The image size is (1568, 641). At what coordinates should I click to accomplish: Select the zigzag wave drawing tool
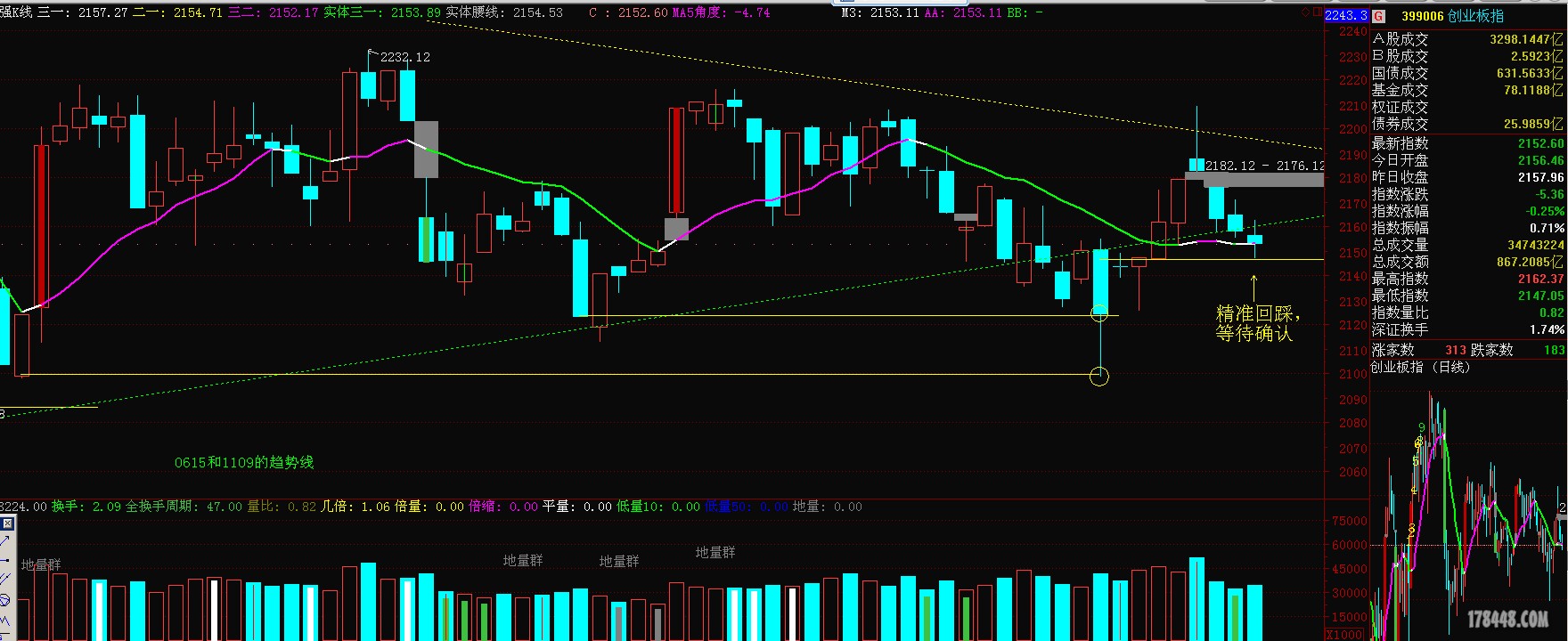4,619
